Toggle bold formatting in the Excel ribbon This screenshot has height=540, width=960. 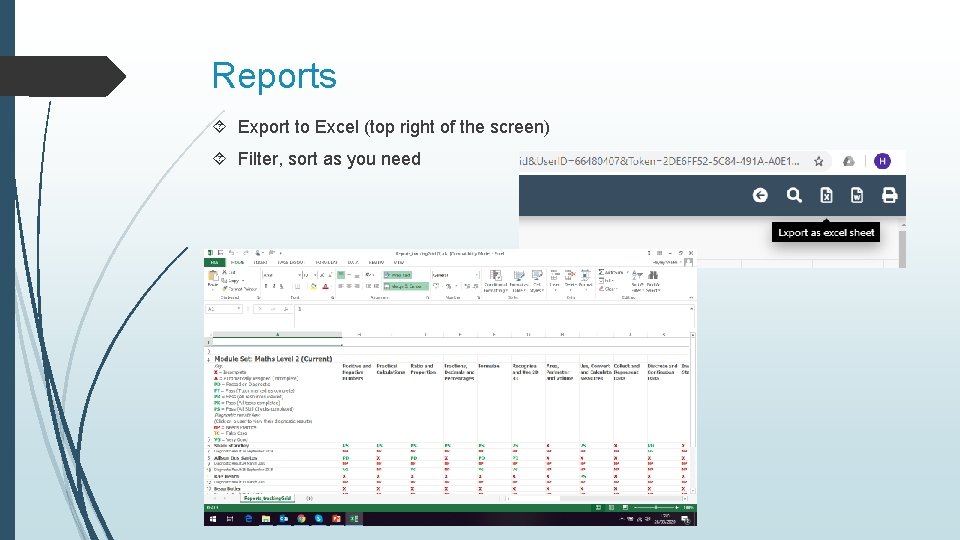click(x=266, y=286)
